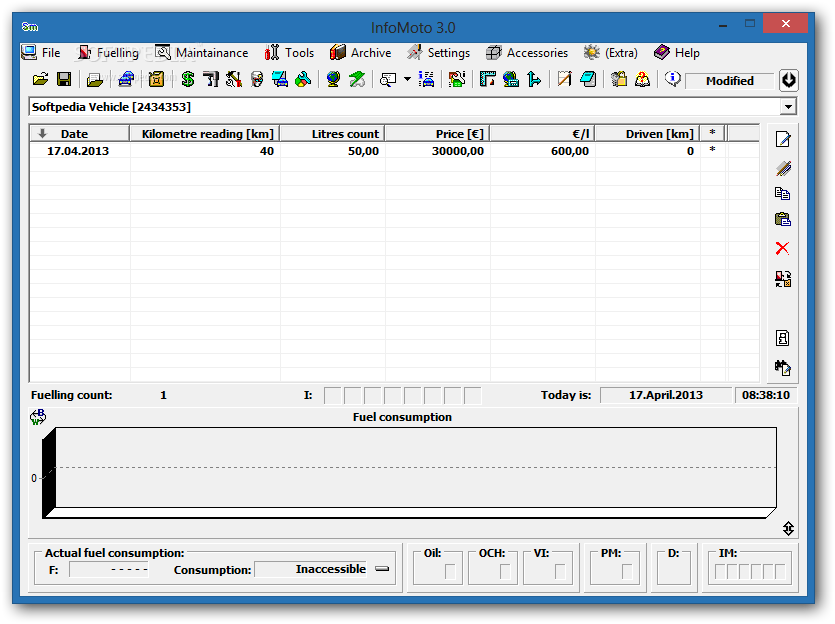This screenshot has width=835, height=624.
Task: Click the colored shapes toolbar icon
Action: (303, 80)
